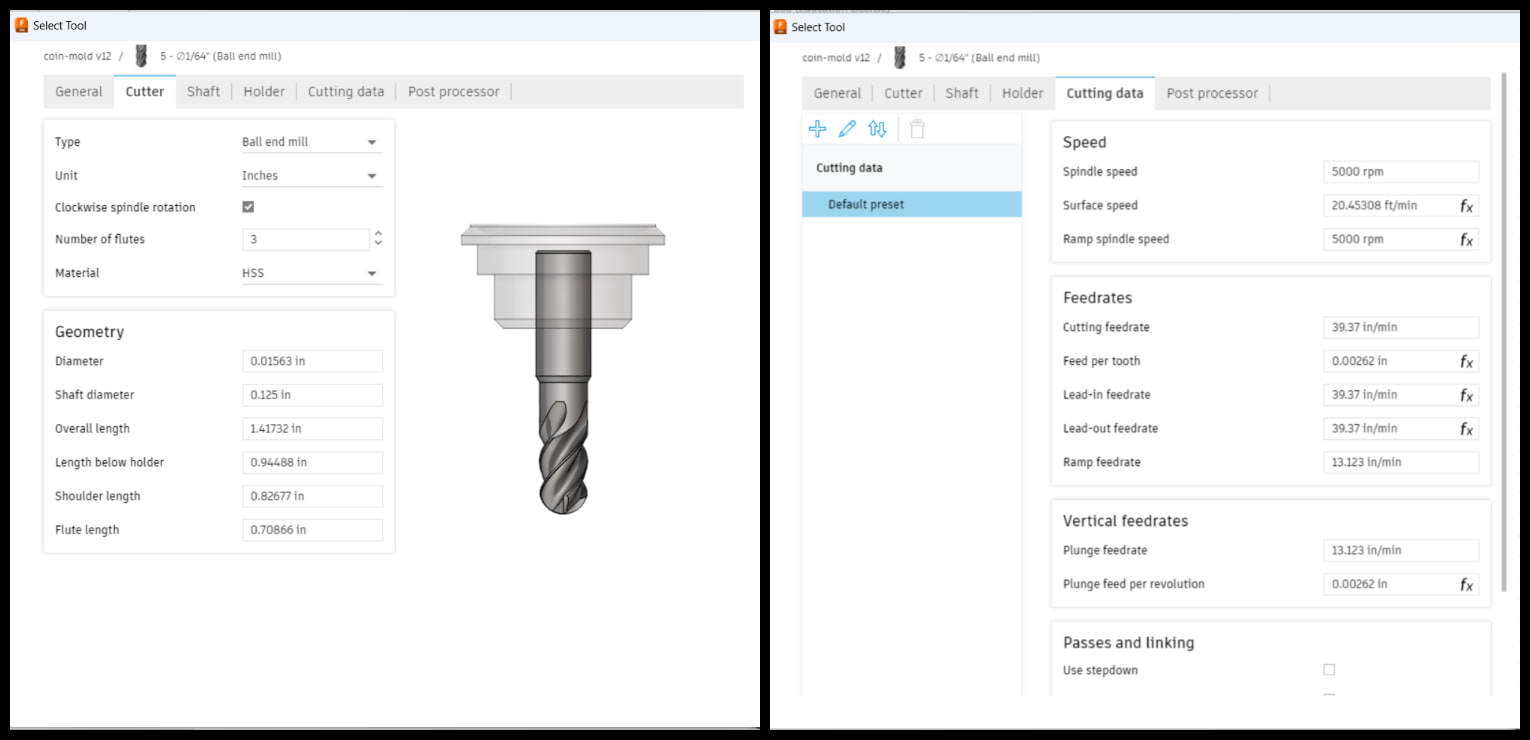This screenshot has height=740, width=1530.
Task: Click the Plunge feedrate field showing 13.123 in/min
Action: tap(1400, 551)
